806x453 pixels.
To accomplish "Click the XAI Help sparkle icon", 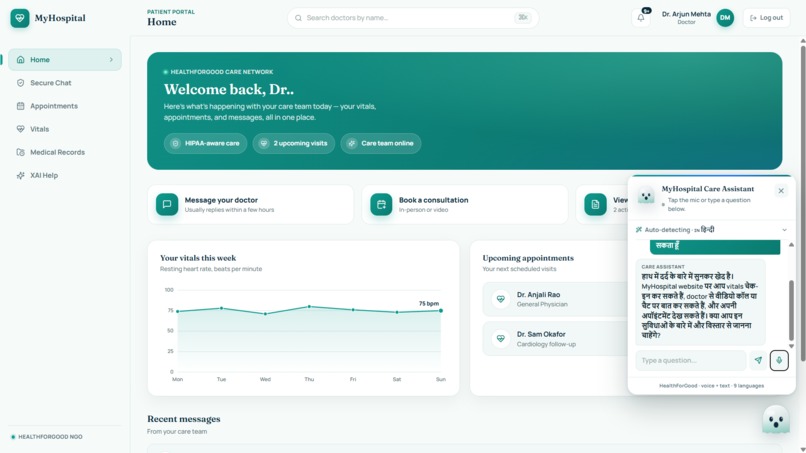I will pyautogui.click(x=21, y=175).
